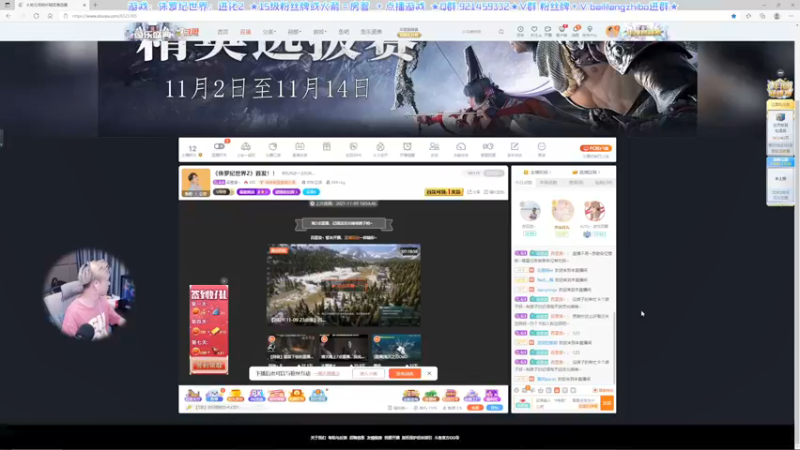This screenshot has height=450, width=800.
Task: Click the 2K gift icon in the gift bar
Action: point(256,395)
